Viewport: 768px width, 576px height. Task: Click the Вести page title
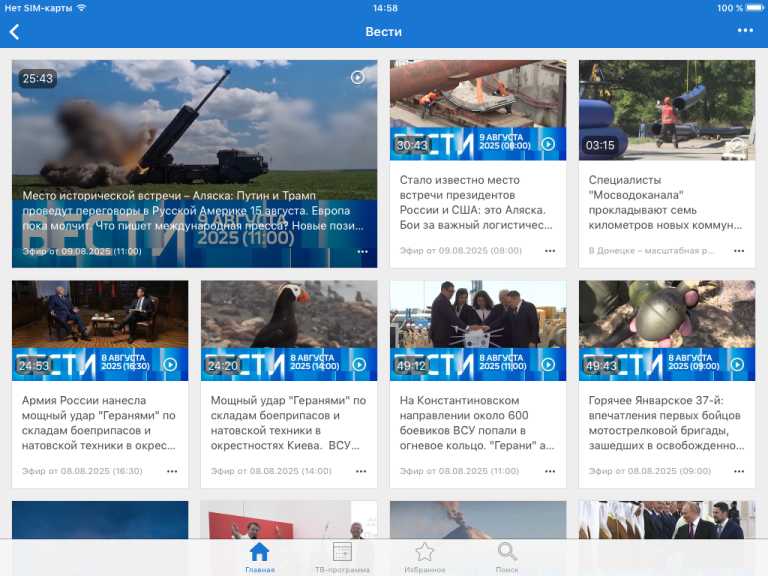[384, 32]
